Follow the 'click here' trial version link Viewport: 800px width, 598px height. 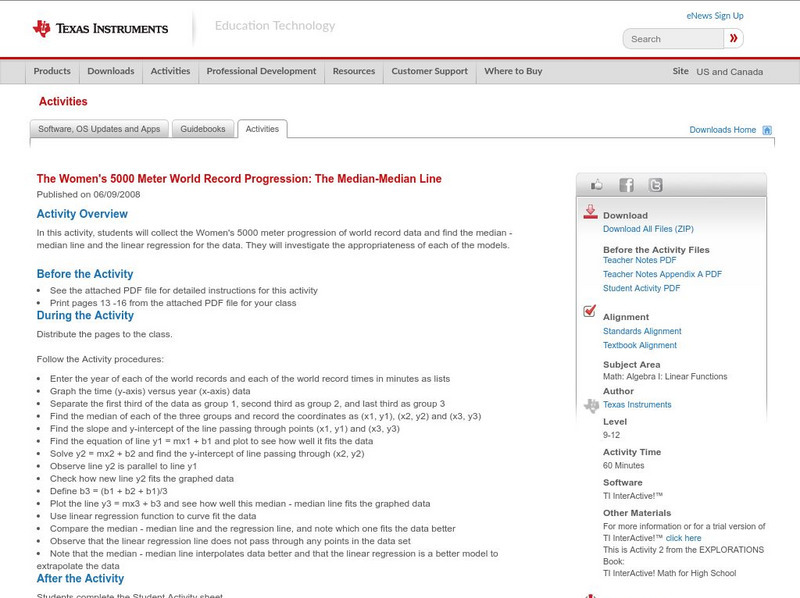click(x=683, y=538)
